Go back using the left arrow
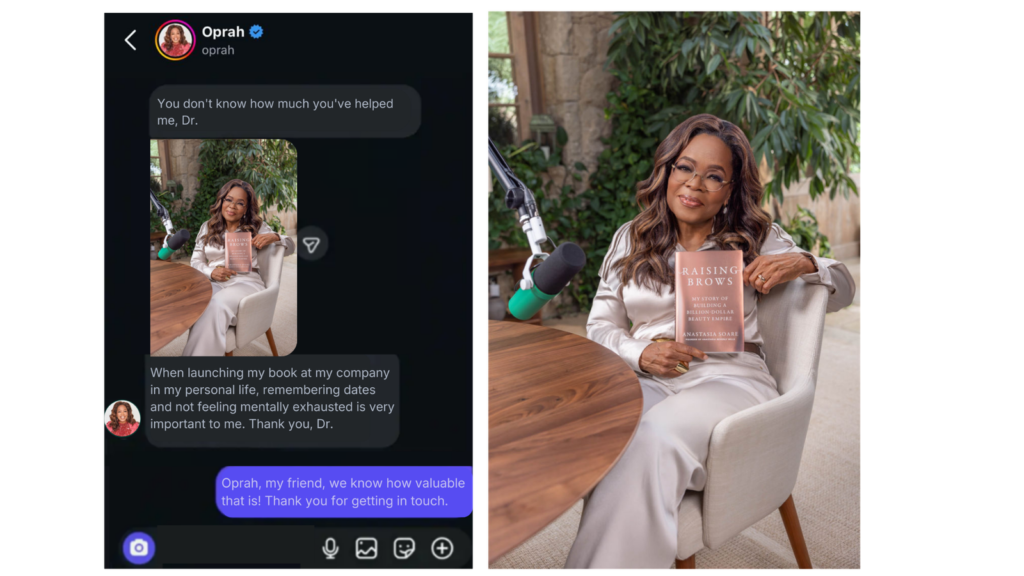1024x576 pixels. click(131, 40)
